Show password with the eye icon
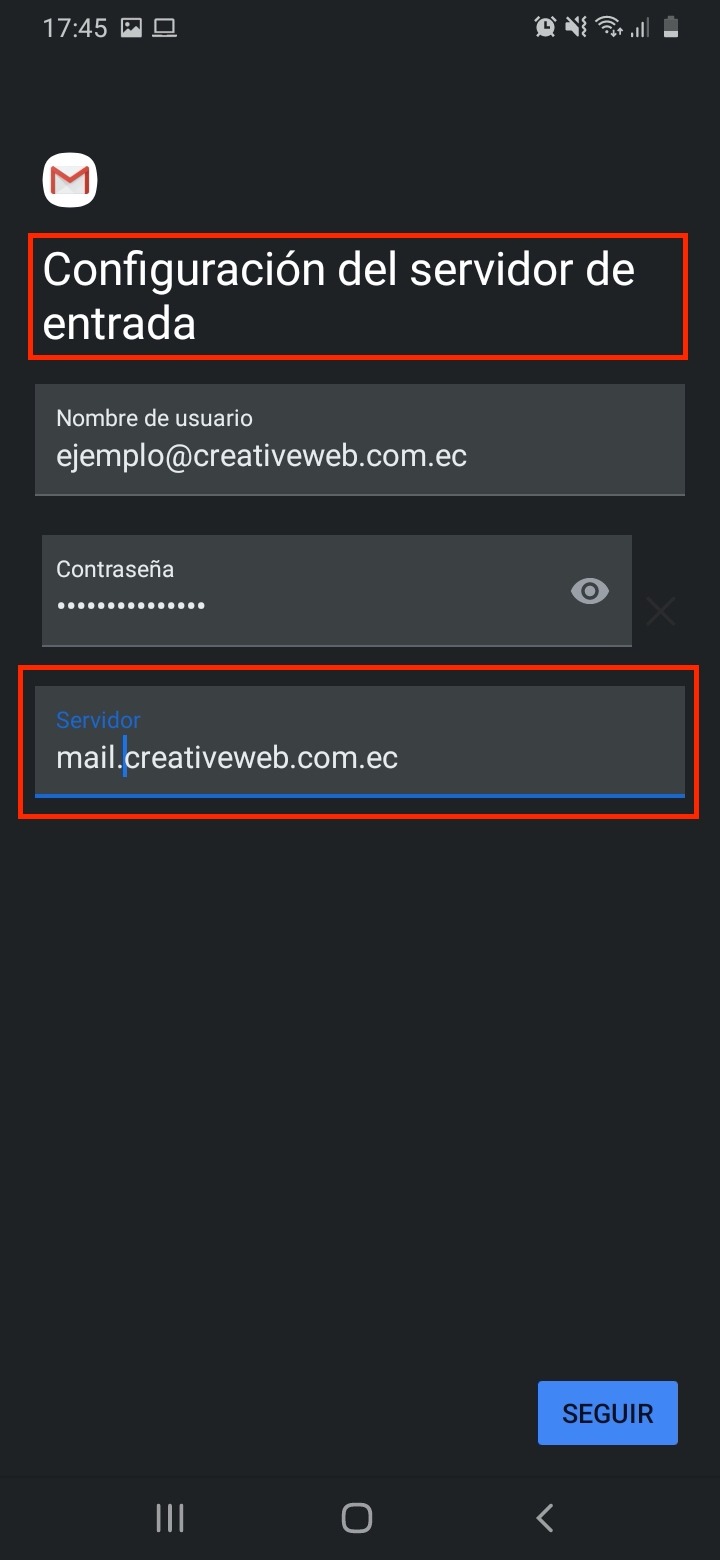 tap(590, 592)
